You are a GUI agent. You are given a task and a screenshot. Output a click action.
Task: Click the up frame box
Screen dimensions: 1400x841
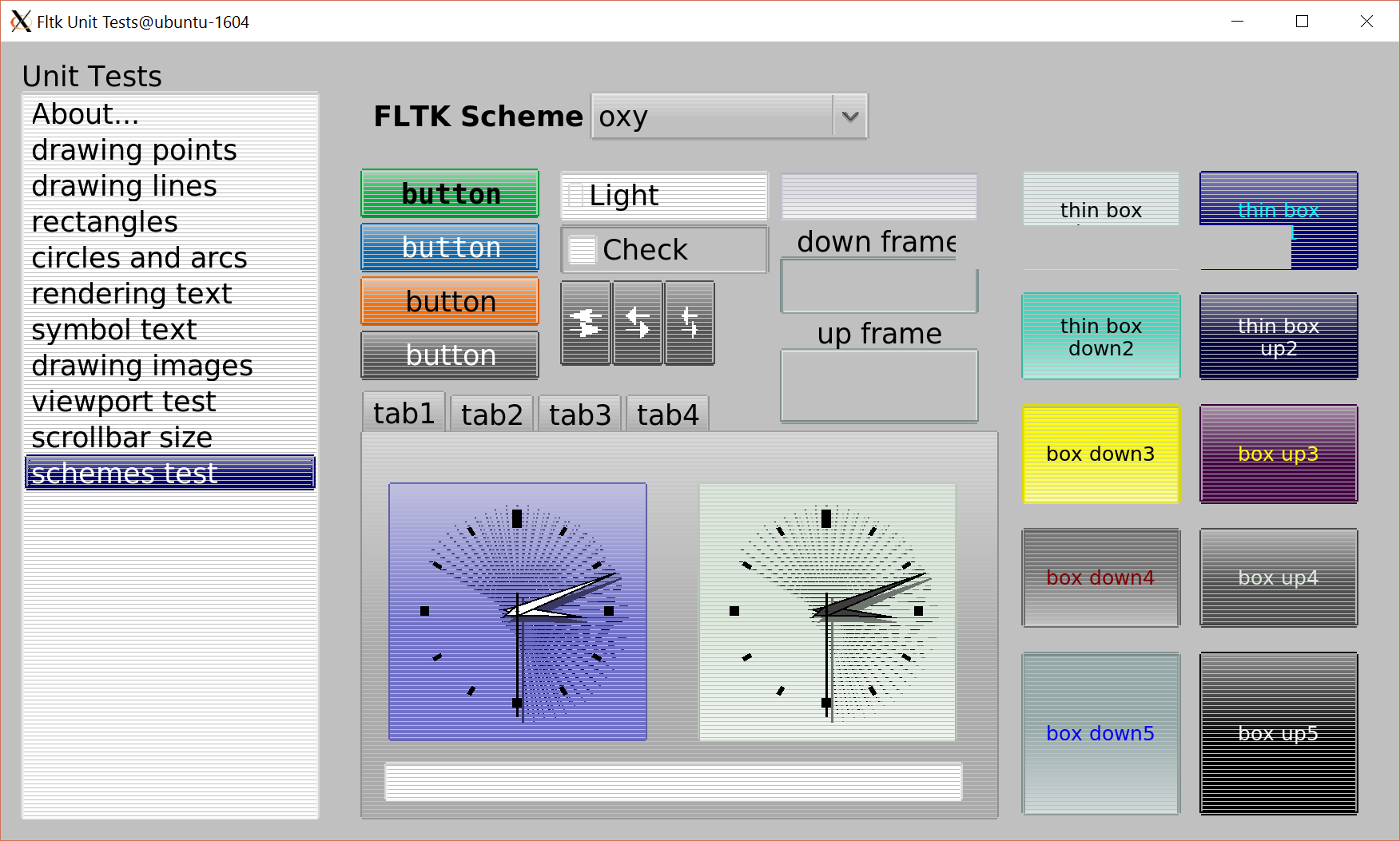point(879,386)
